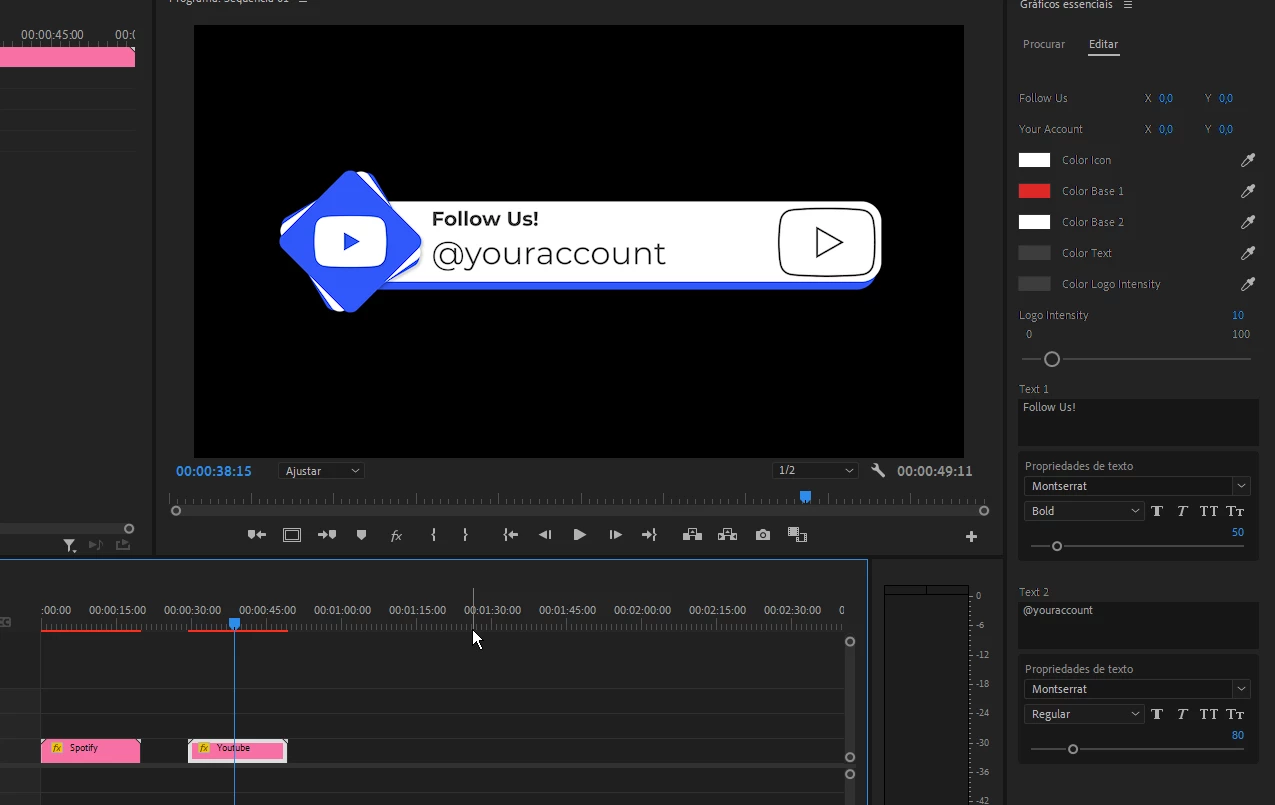
Task: Toggle all caps for Text 2
Action: pos(1209,714)
